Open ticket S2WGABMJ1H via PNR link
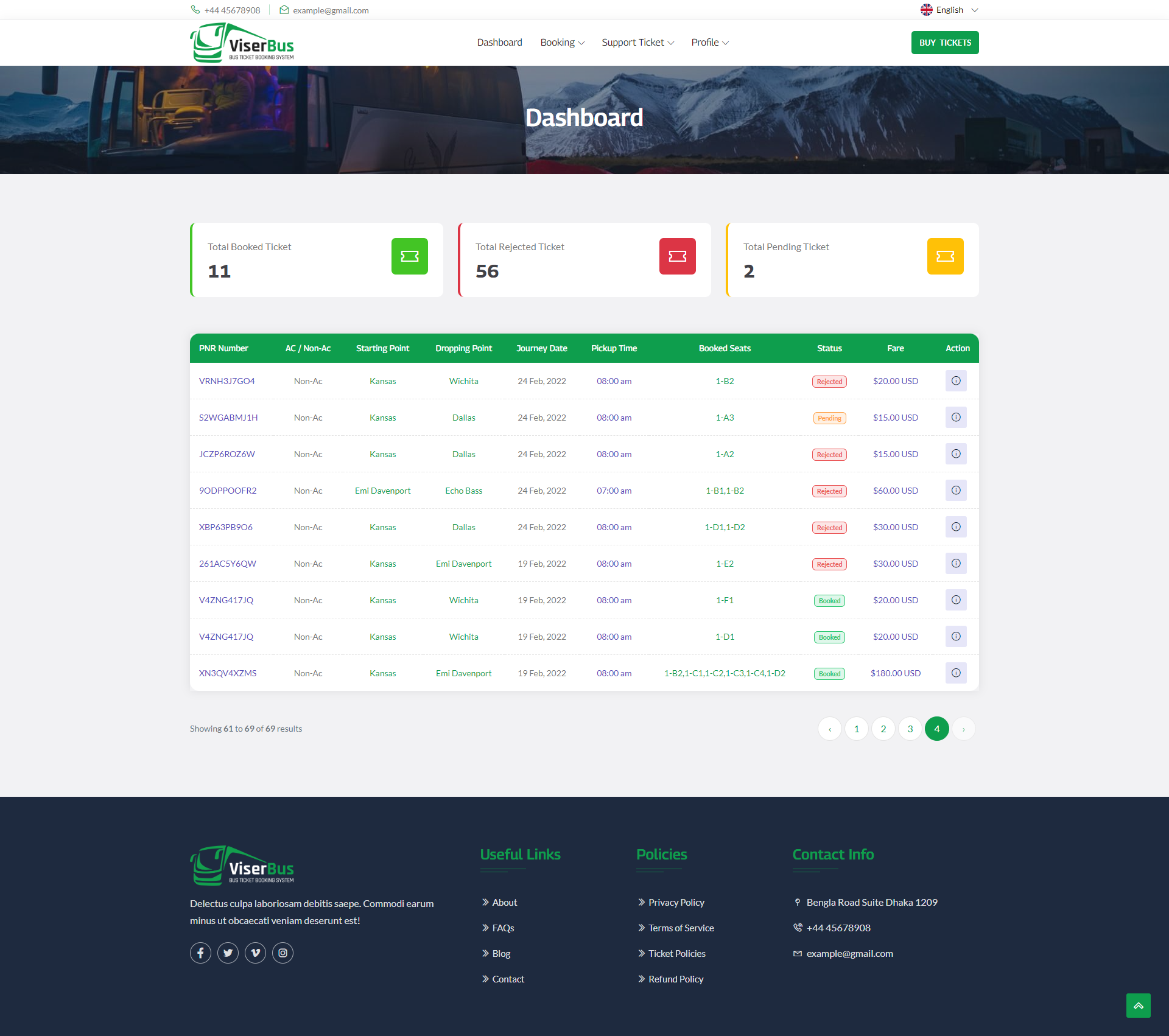This screenshot has height=1036, width=1169. click(x=228, y=418)
